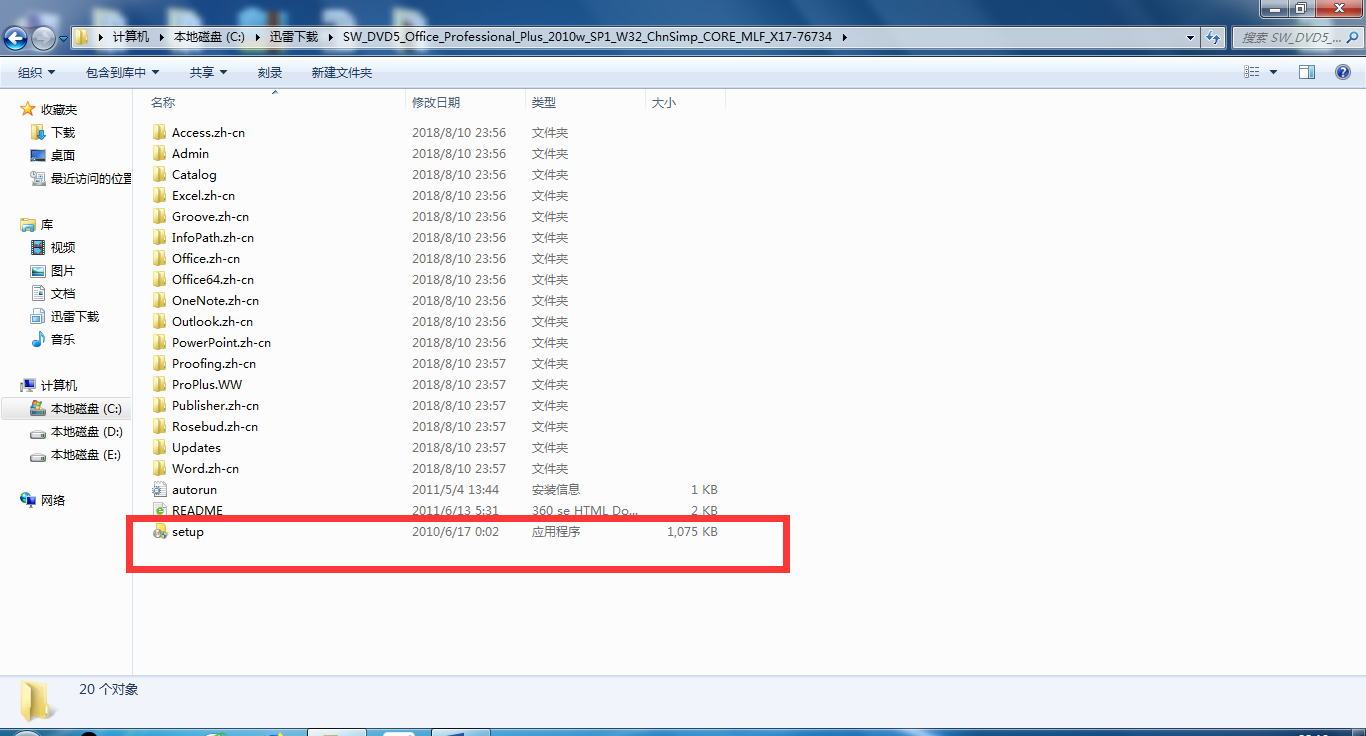This screenshot has width=1366, height=736.
Task: Open the change view options dropdown arrow
Action: coord(1273,72)
